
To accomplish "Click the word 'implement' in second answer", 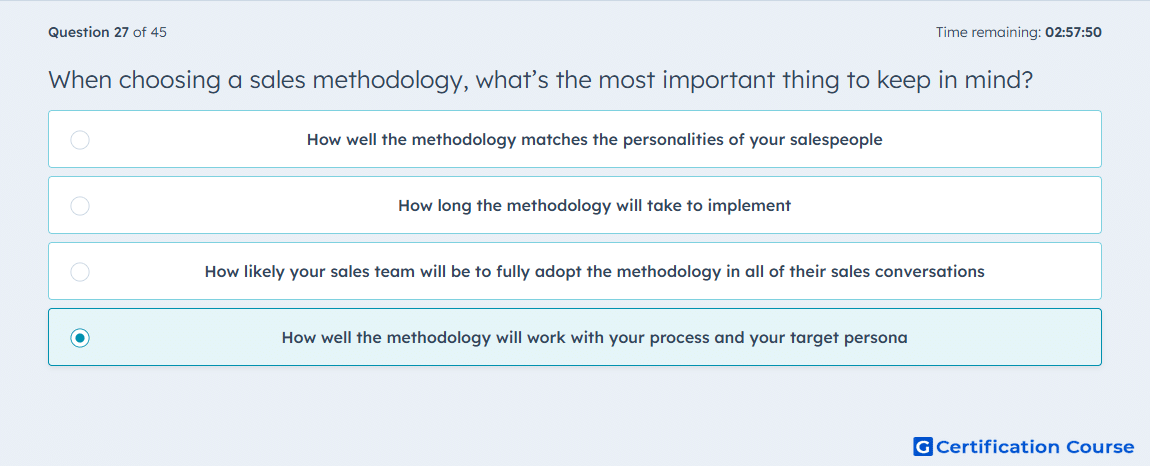I will tap(749, 205).
